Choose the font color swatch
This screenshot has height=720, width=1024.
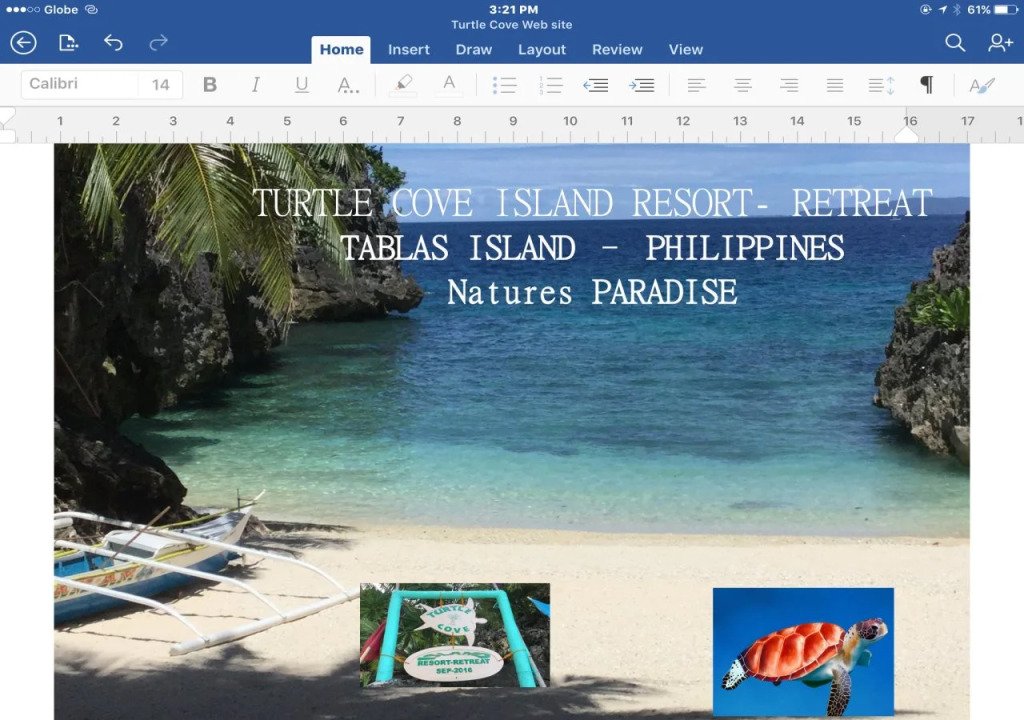[x=449, y=85]
